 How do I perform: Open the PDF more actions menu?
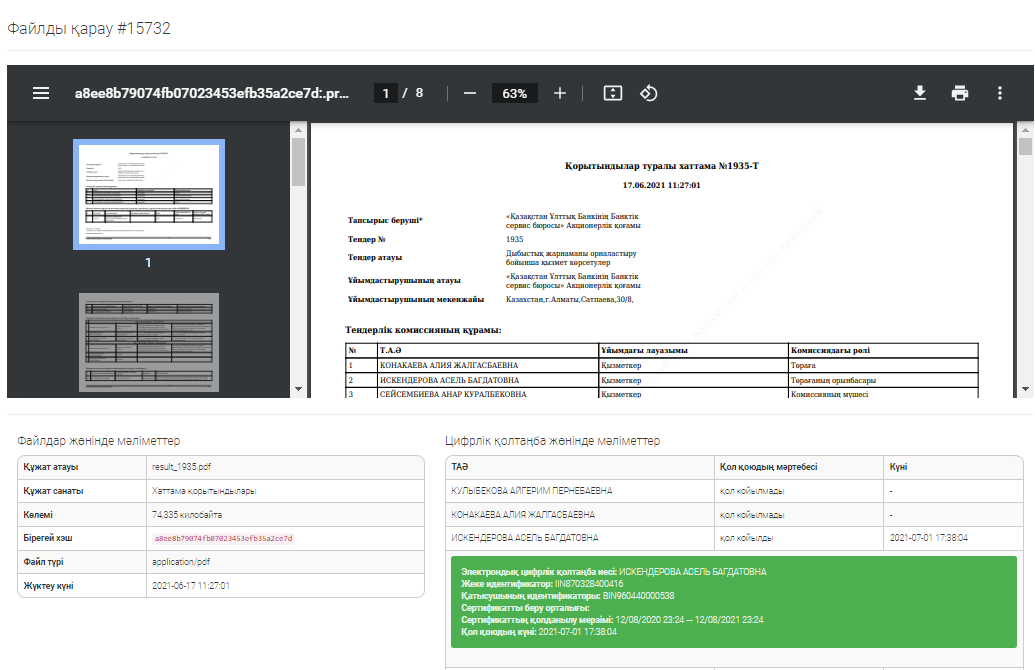pos(999,93)
